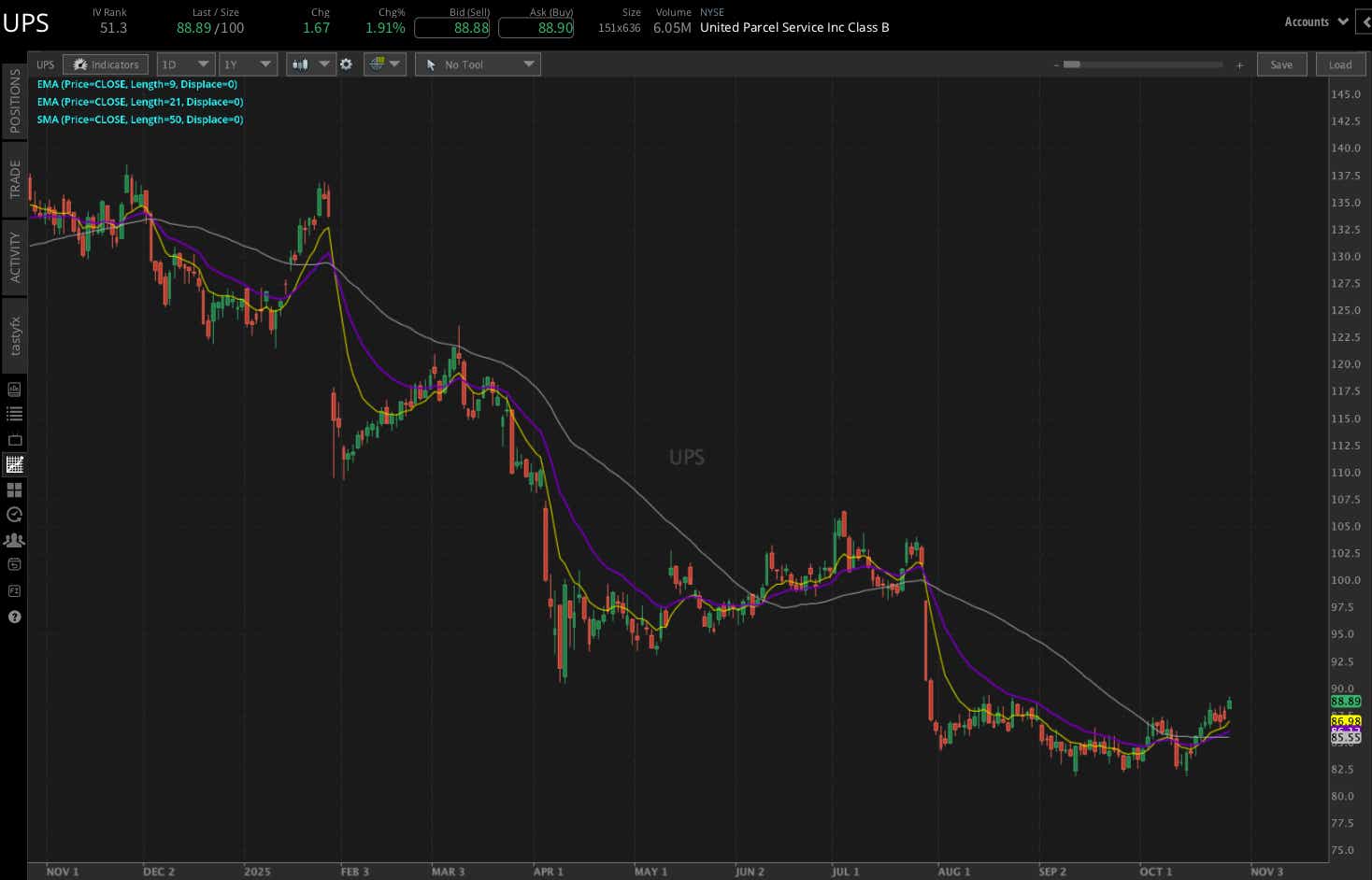Click the Indicators button

(x=105, y=64)
